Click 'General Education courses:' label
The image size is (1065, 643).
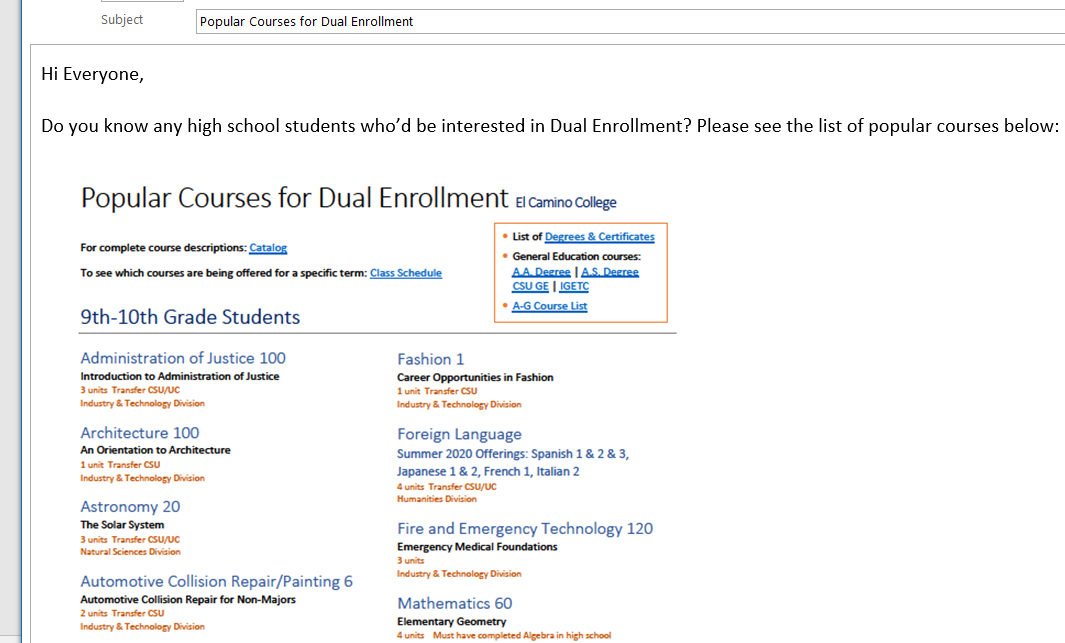point(577,257)
